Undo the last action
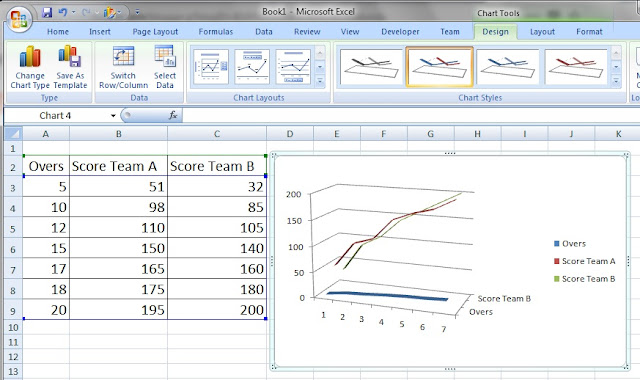Image resolution: width=640 pixels, height=380 pixels. 62,13
